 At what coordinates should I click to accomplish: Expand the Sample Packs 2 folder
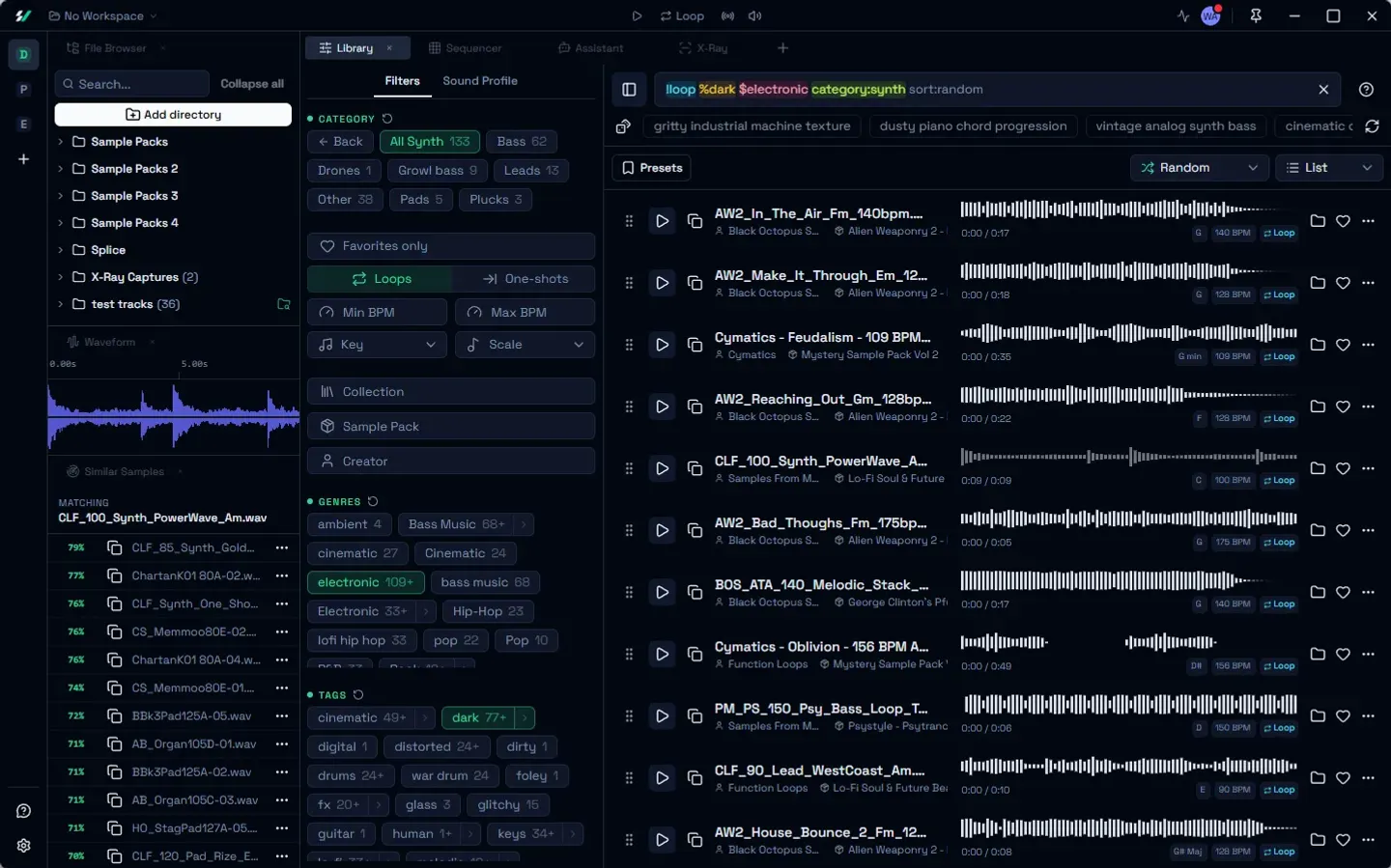coord(61,169)
